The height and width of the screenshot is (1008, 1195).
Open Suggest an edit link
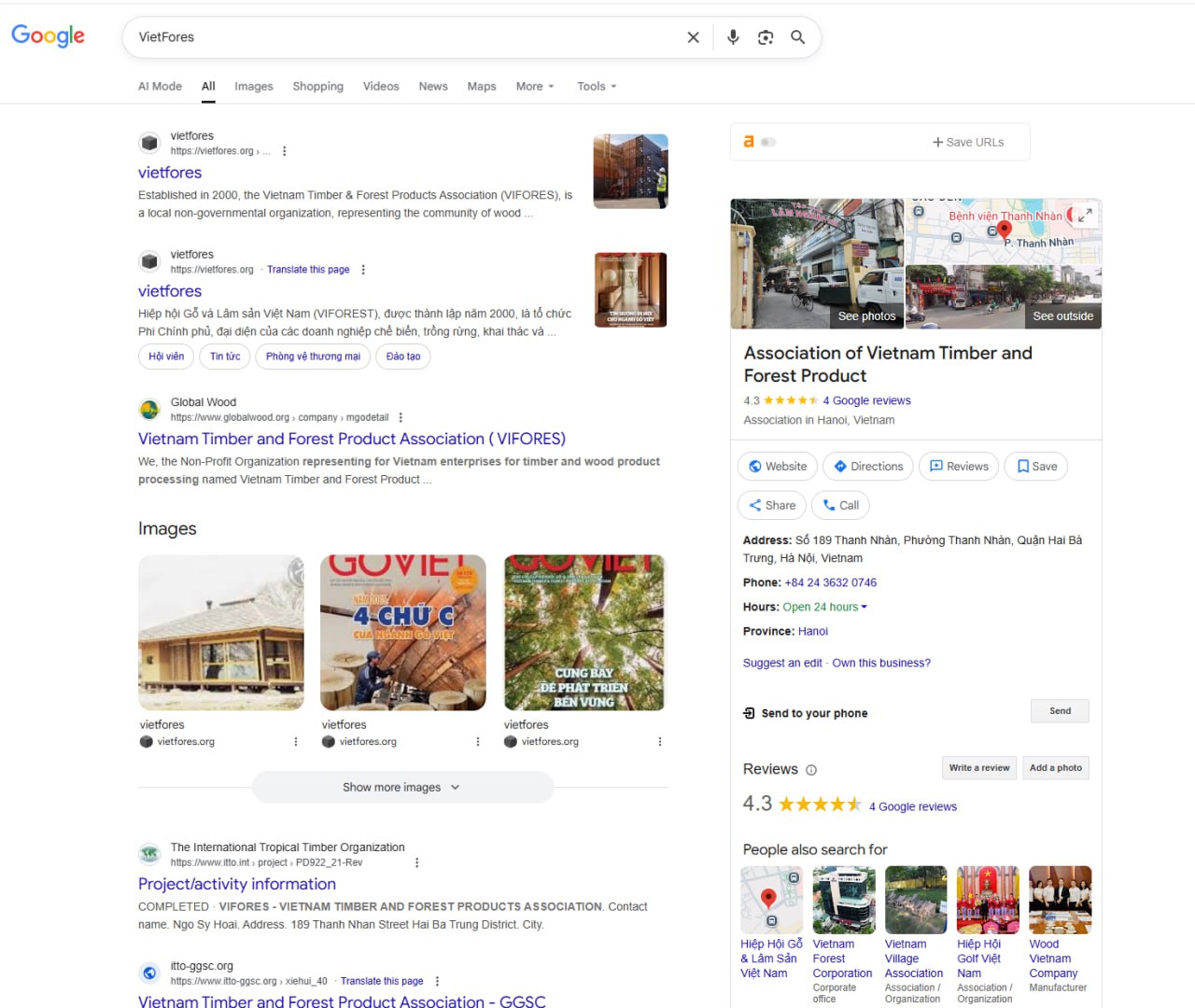782,663
